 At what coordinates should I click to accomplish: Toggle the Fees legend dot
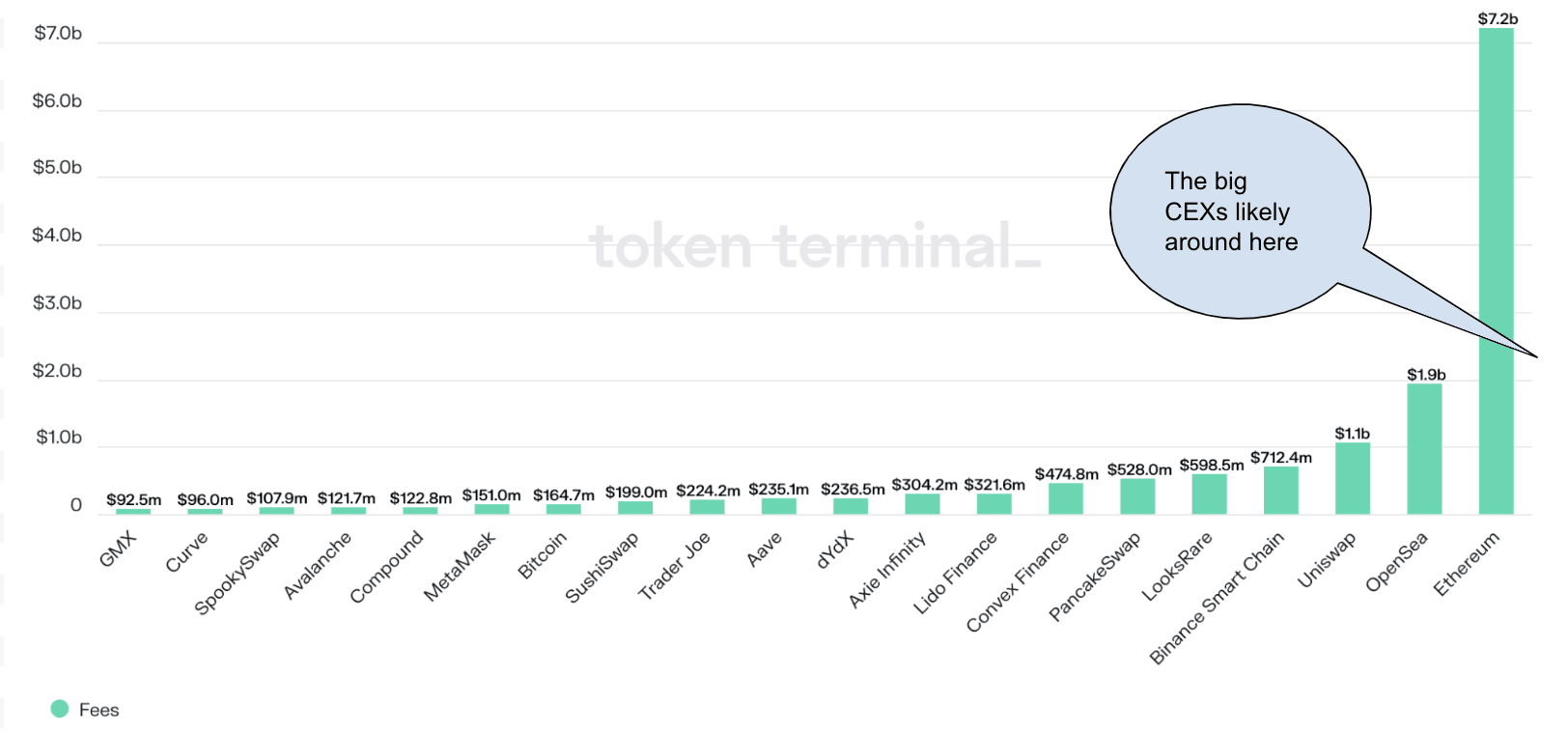(x=60, y=709)
